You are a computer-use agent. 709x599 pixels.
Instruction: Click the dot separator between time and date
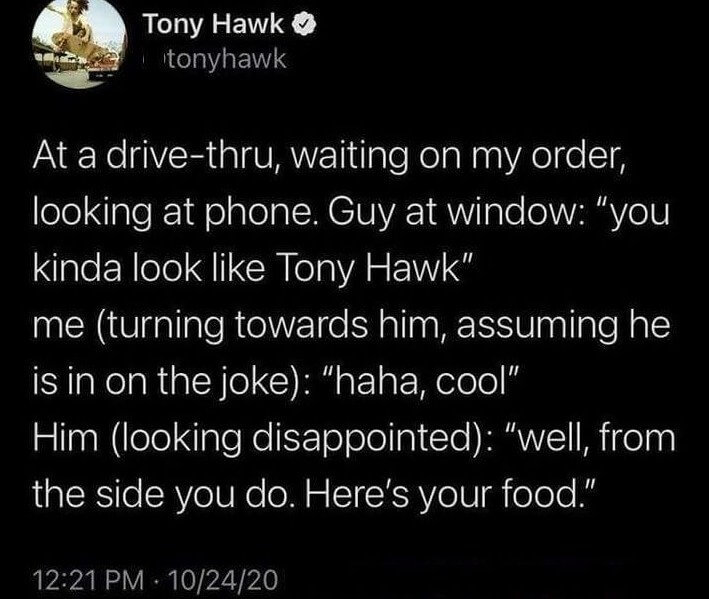(x=156, y=580)
